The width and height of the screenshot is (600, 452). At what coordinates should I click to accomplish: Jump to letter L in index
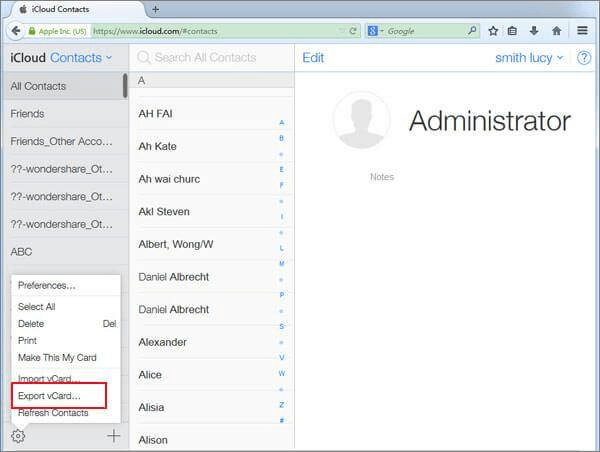282,248
